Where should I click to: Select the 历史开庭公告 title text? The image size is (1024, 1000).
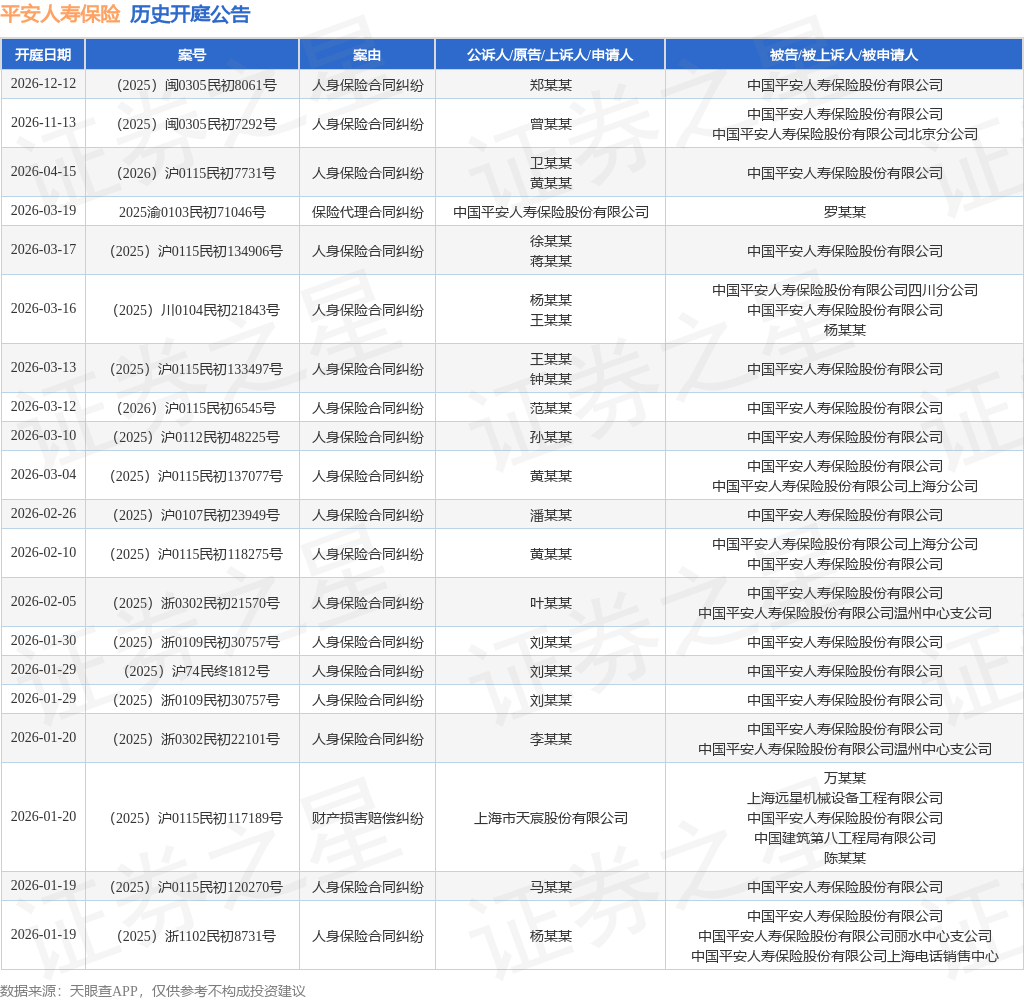coord(190,14)
